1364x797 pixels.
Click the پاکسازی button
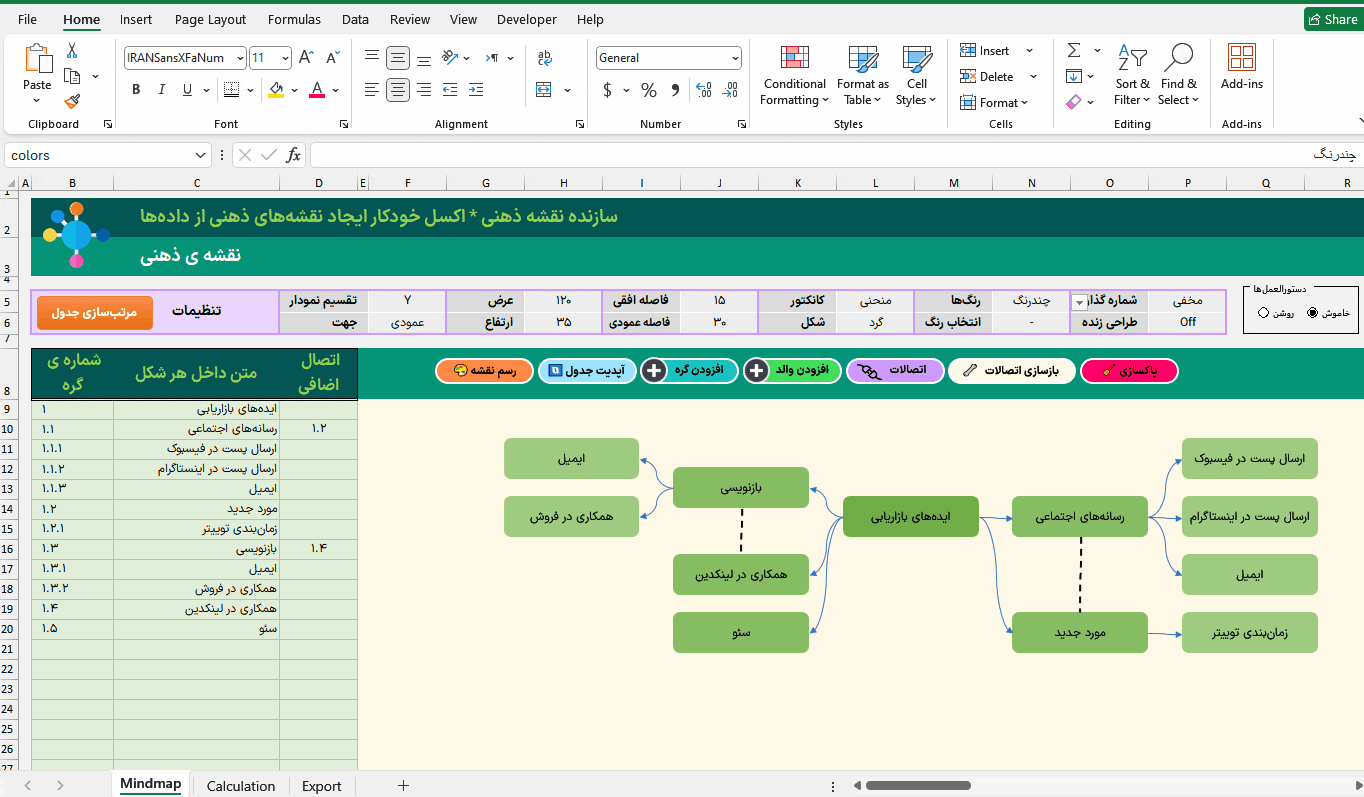[x=1130, y=371]
